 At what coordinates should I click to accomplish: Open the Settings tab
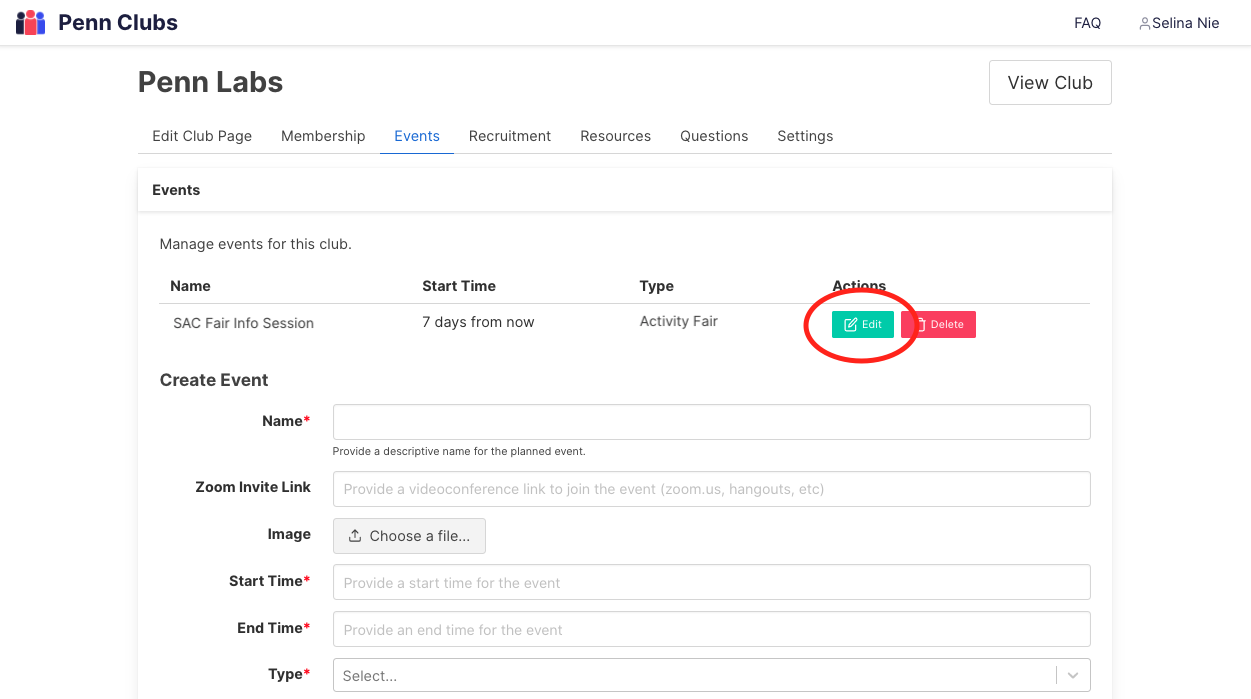click(x=805, y=136)
